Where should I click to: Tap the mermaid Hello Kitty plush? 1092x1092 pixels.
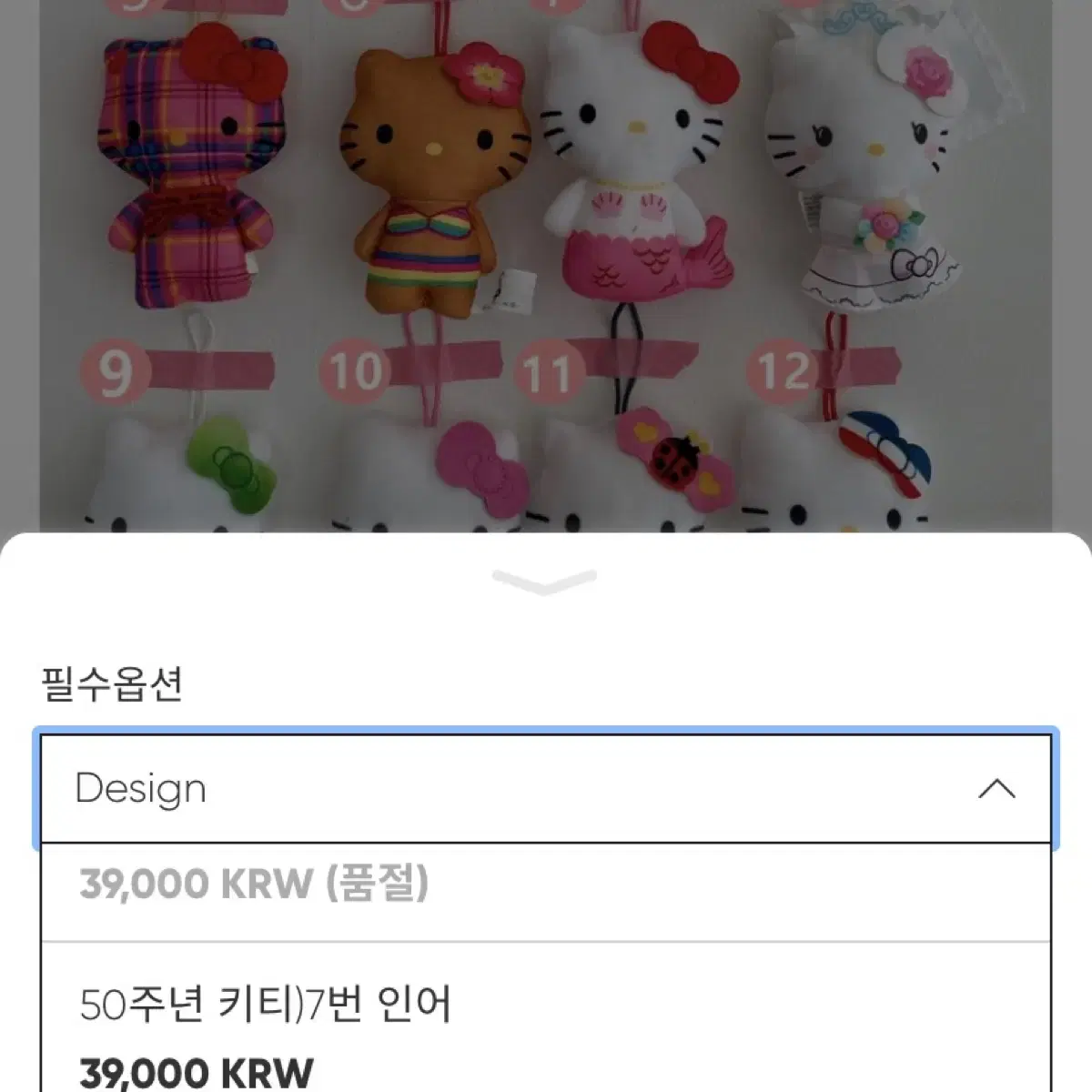[x=637, y=162]
